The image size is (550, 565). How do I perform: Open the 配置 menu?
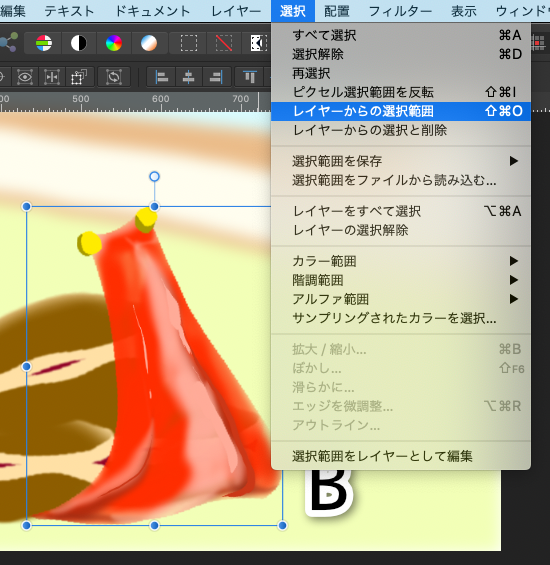click(x=337, y=11)
